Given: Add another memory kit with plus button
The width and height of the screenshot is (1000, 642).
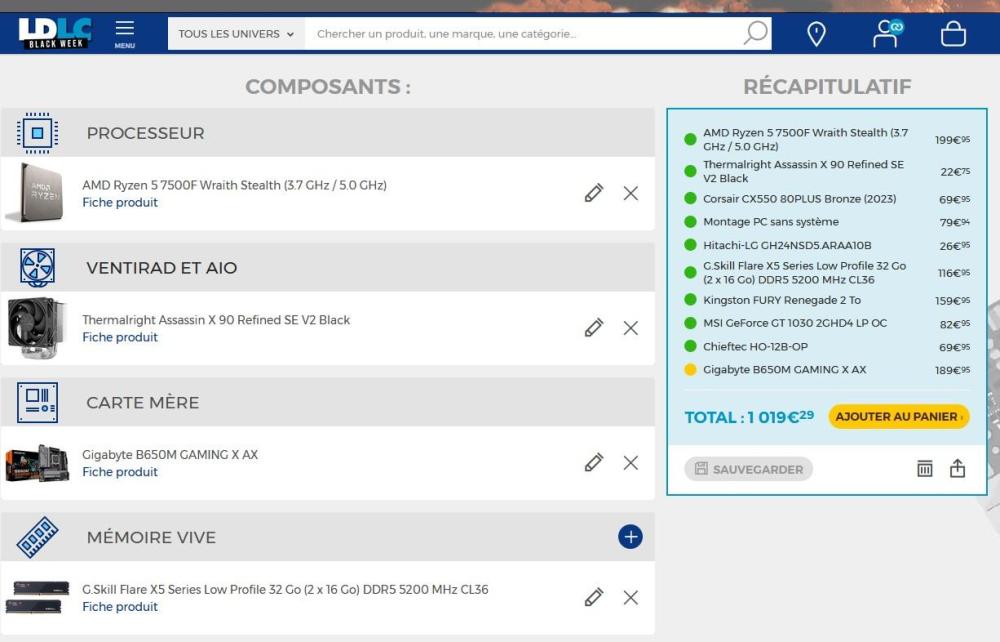Looking at the screenshot, I should [x=630, y=537].
